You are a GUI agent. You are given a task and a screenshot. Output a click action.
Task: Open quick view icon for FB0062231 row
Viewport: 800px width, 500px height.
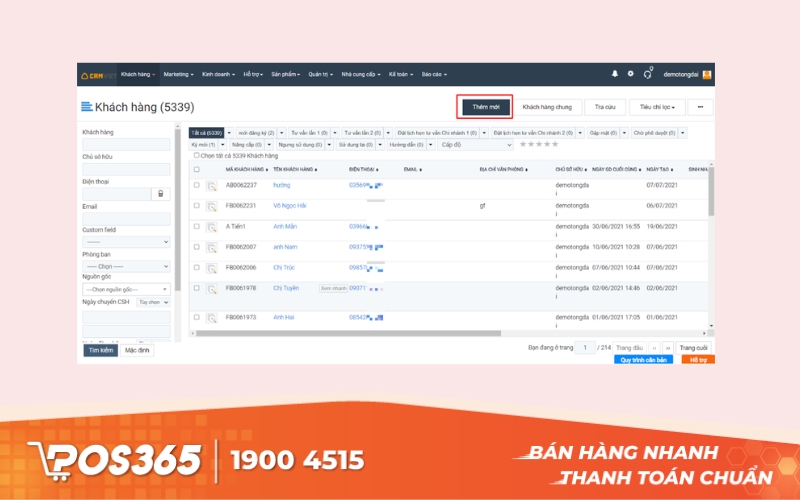tap(211, 207)
